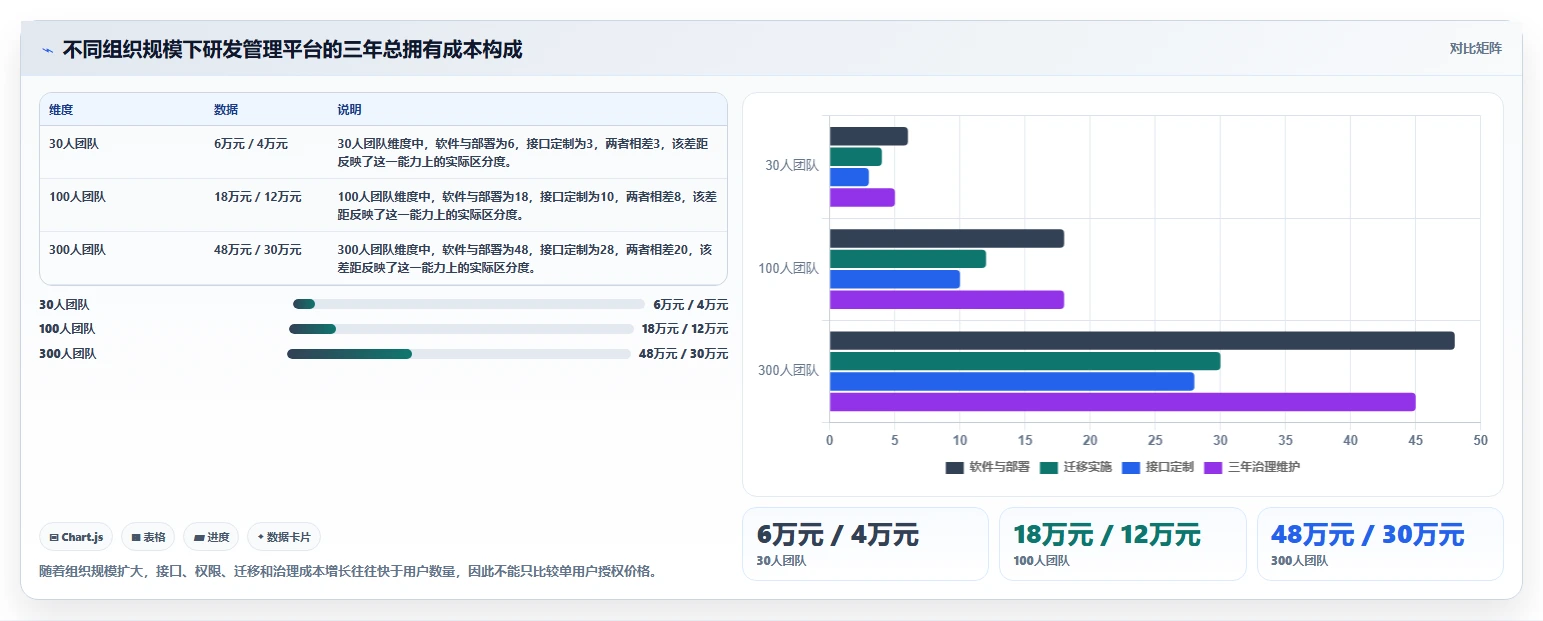Open the 48万元 / 30万元 data card
Screen dimensions: 1543x621
[x=1380, y=544]
